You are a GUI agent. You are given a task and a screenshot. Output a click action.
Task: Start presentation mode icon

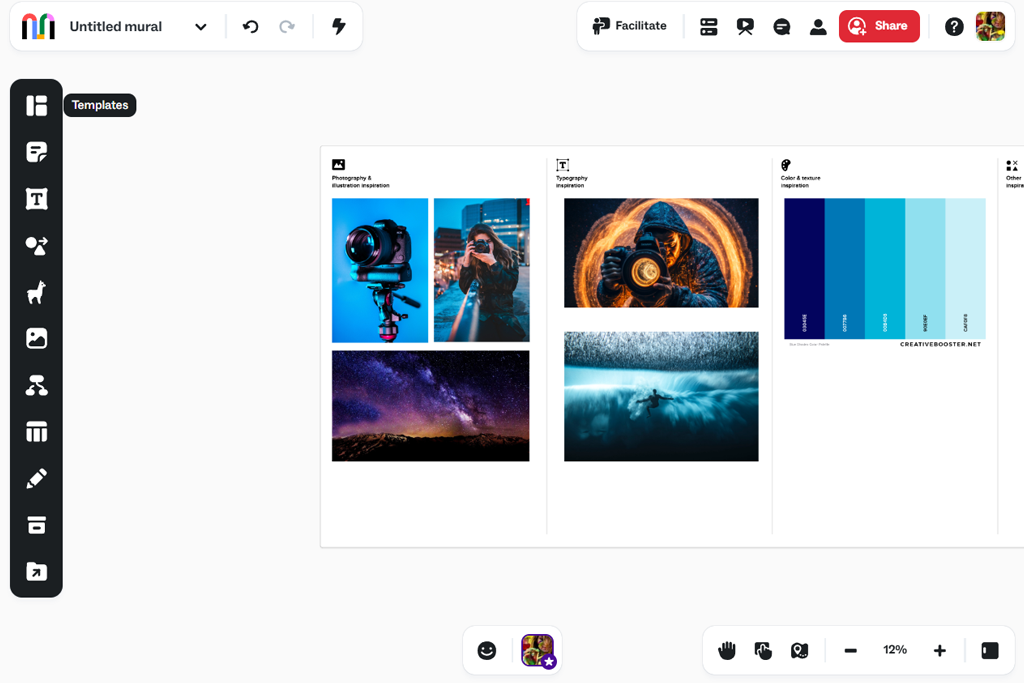click(745, 27)
